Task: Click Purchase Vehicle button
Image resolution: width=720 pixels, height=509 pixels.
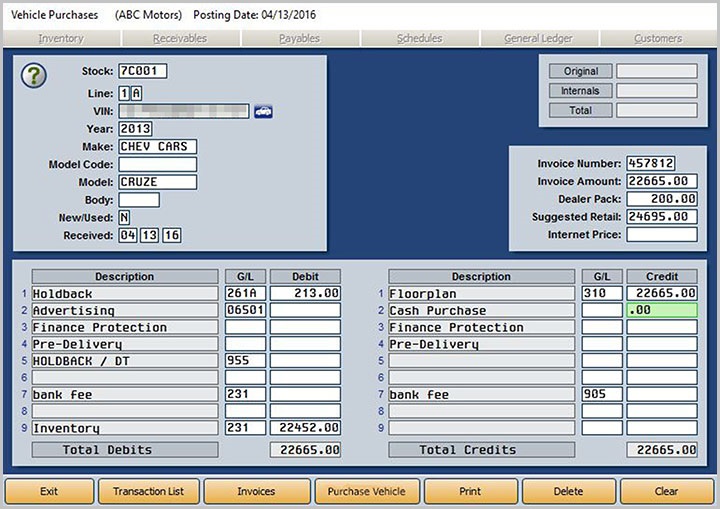Action: (367, 492)
